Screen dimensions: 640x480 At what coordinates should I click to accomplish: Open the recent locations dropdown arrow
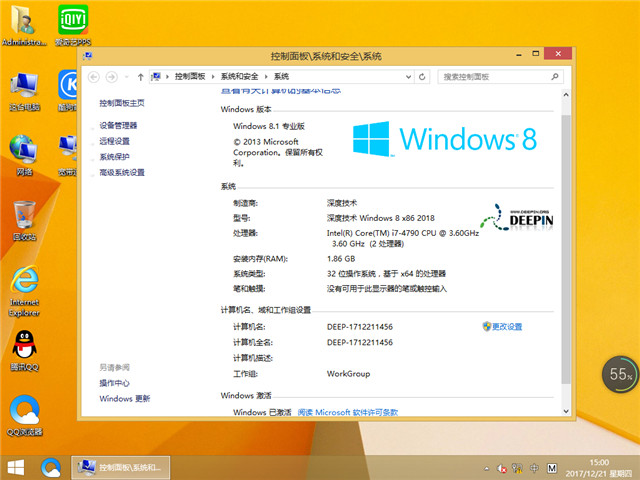(127, 77)
